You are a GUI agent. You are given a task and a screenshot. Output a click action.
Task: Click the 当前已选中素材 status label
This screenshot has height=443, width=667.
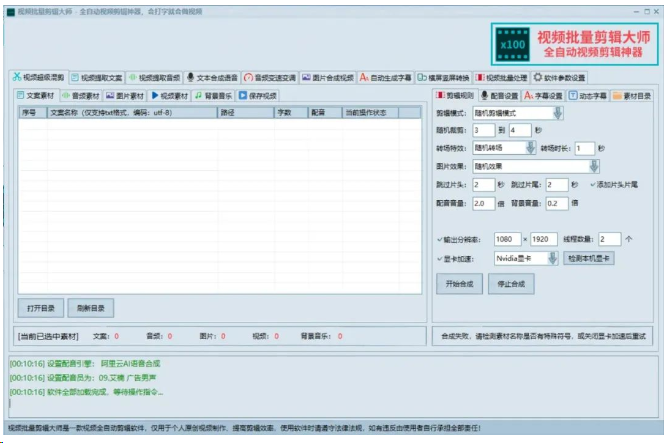pos(48,336)
